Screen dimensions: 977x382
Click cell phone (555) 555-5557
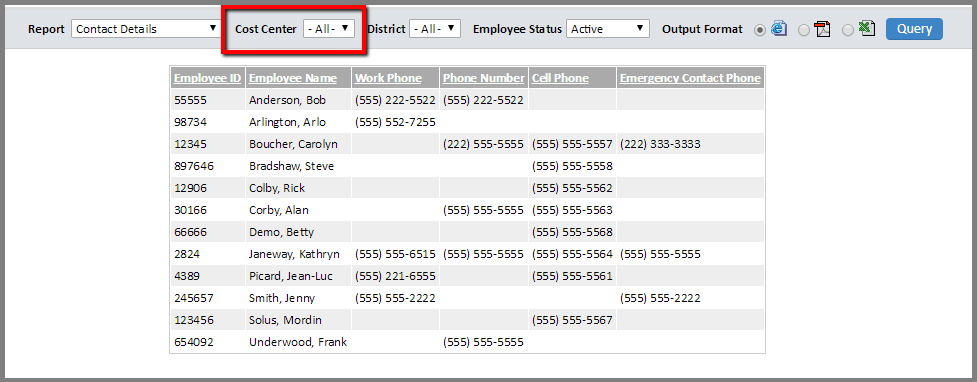pyautogui.click(x=572, y=144)
